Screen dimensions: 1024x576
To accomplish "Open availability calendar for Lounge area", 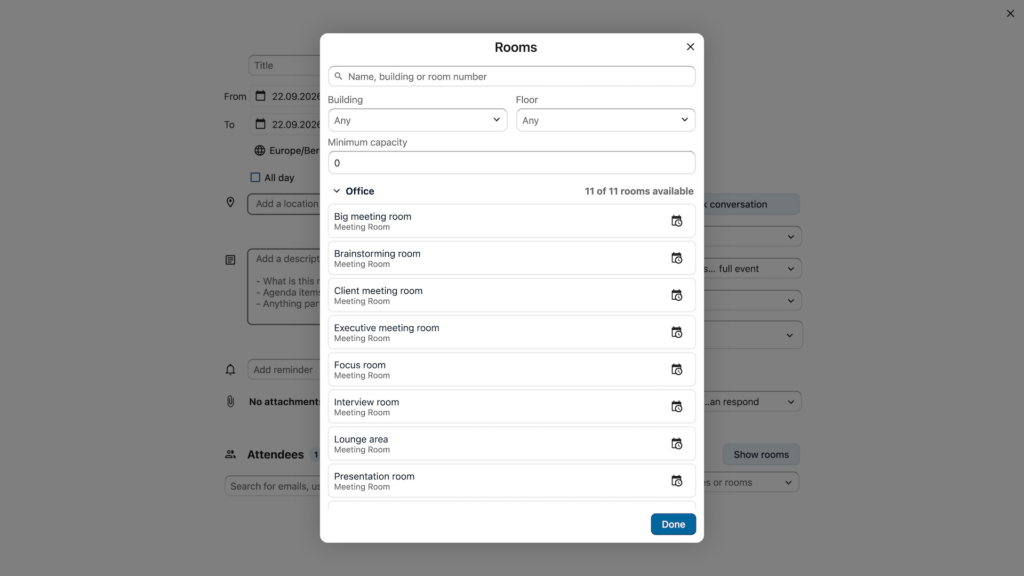I will coord(677,444).
